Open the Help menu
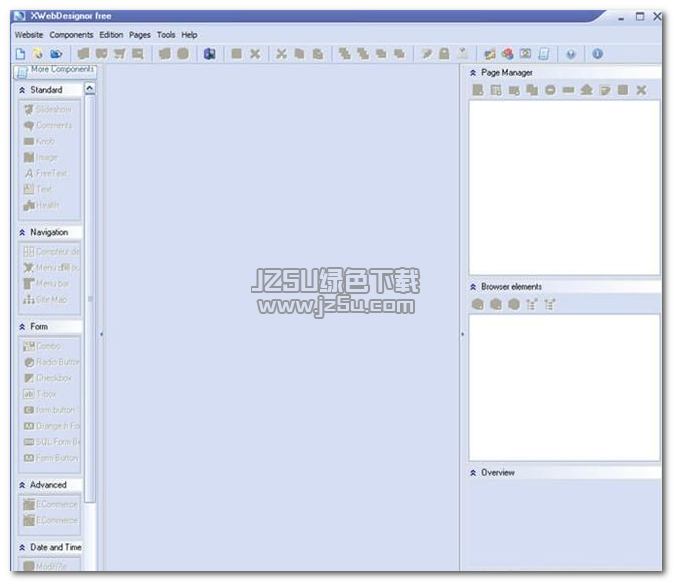Viewport: 673px width, 582px height. pos(189,35)
